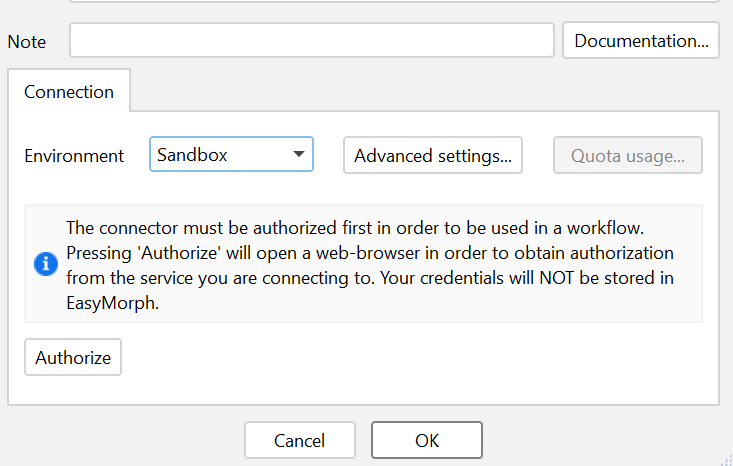Cancel the connector dialog
This screenshot has width=733, height=466.
299,440
